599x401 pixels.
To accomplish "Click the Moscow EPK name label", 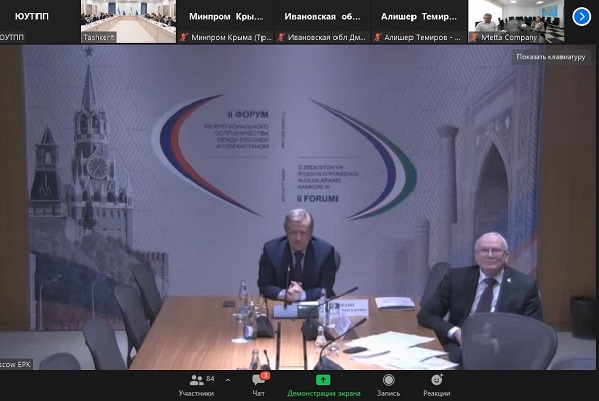I will tap(15, 364).
